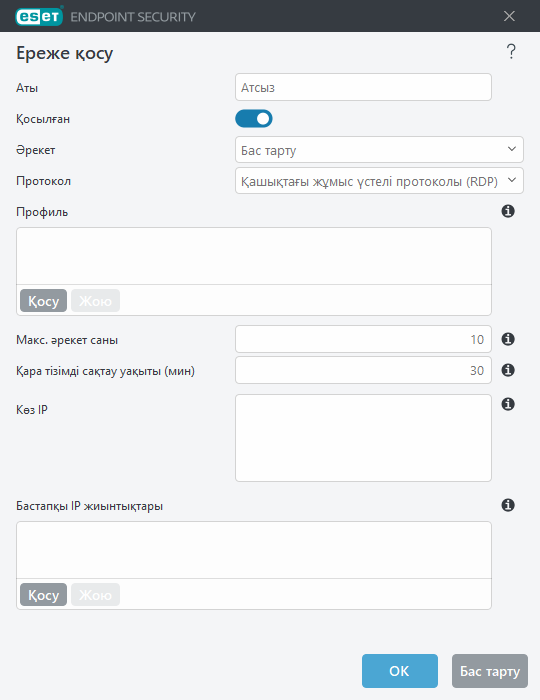Click the Көз IP text area

363,438
